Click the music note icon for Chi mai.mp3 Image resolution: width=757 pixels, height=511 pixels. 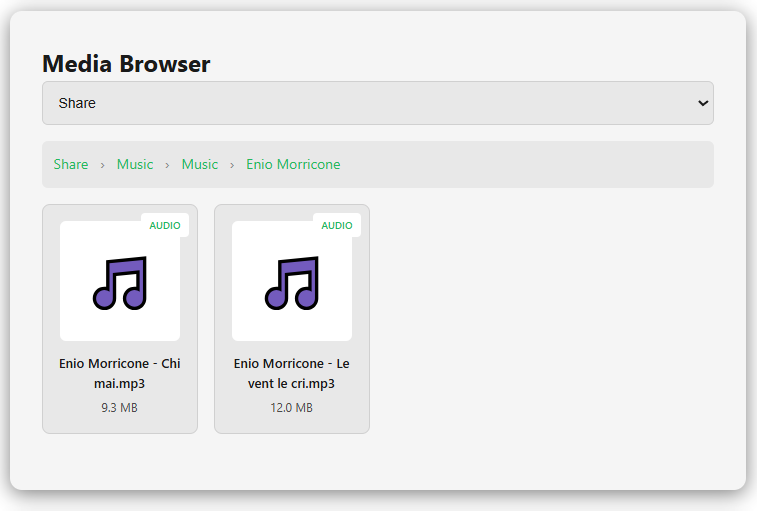pyautogui.click(x=120, y=283)
